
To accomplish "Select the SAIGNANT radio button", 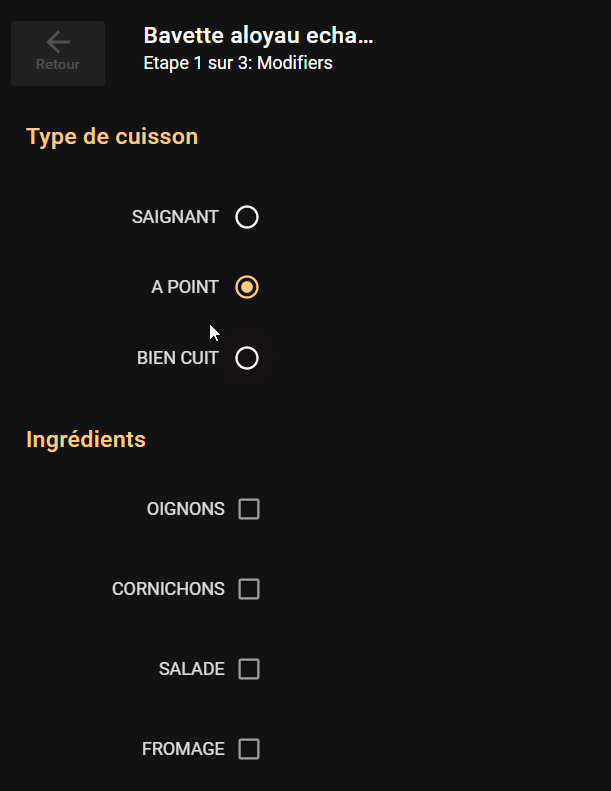I will click(247, 217).
